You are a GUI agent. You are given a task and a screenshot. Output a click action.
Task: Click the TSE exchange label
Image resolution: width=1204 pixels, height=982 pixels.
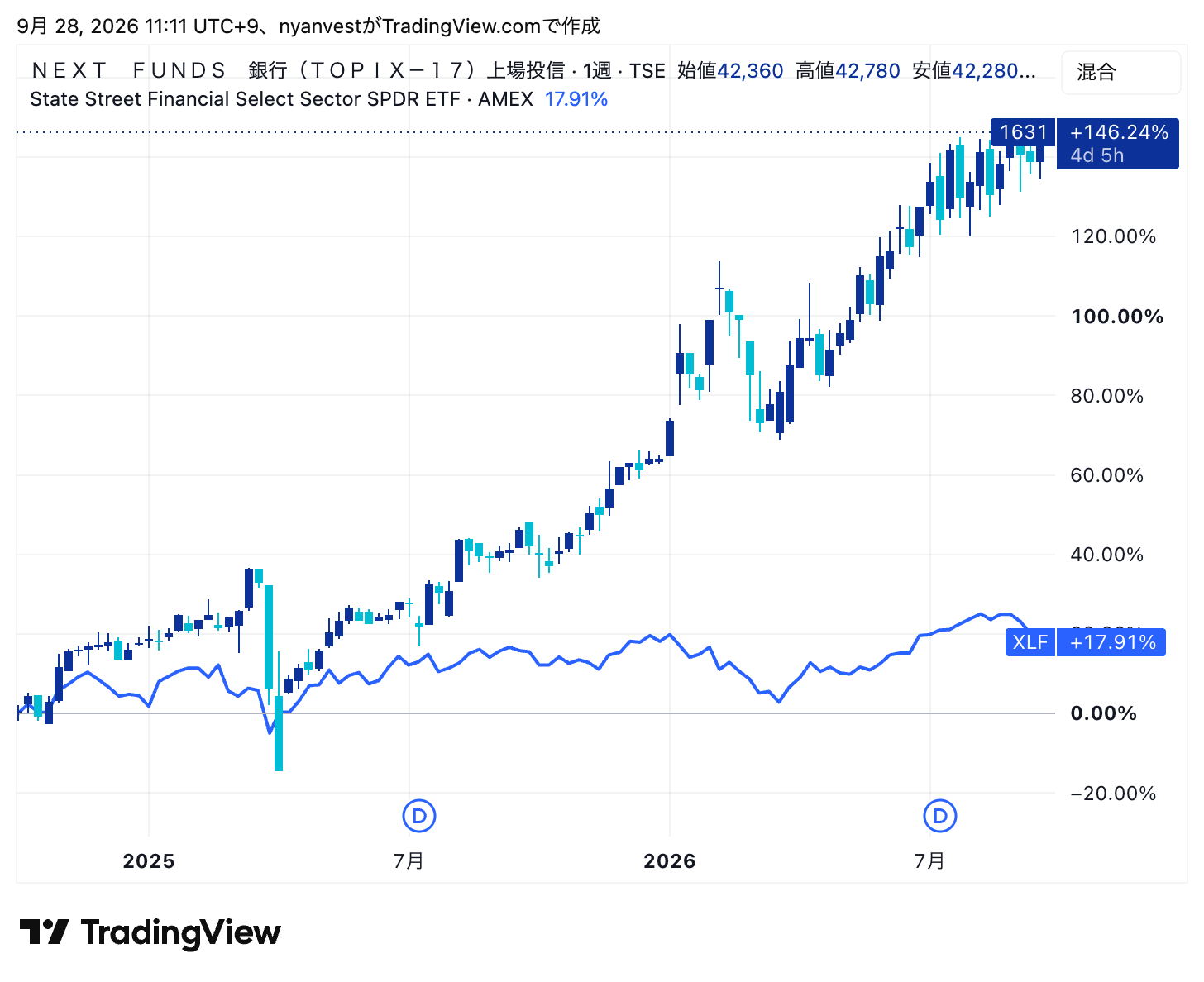point(647,71)
